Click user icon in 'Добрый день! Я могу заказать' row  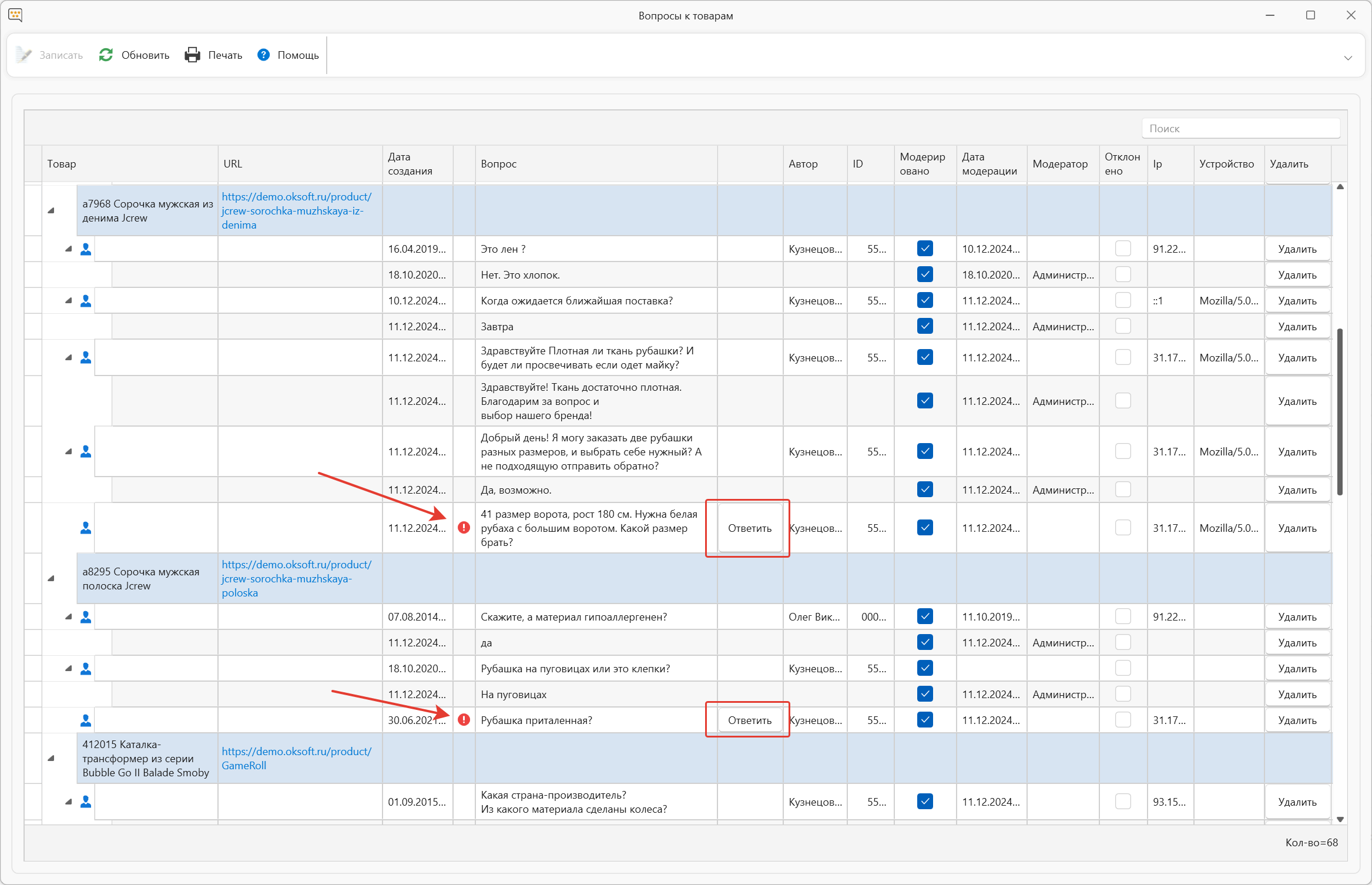(x=86, y=451)
